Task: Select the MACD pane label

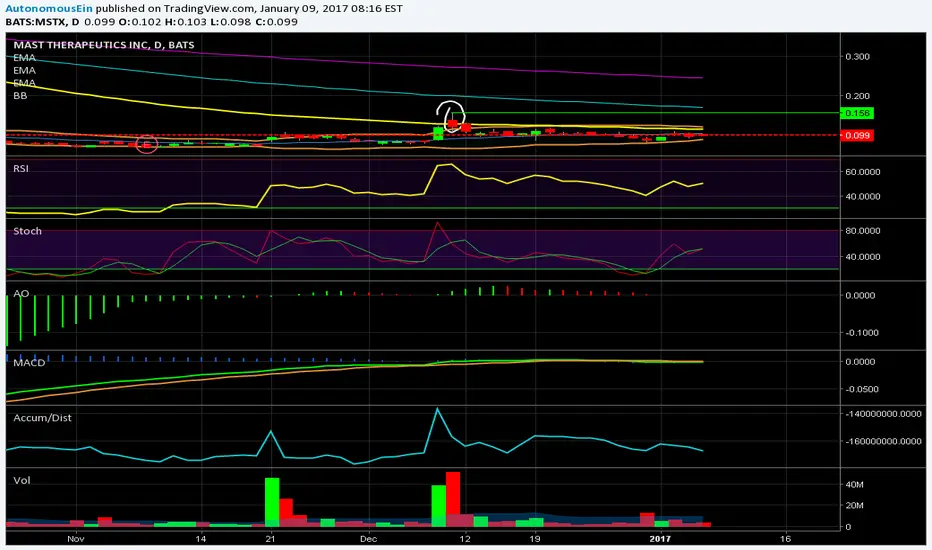Action: coord(29,363)
